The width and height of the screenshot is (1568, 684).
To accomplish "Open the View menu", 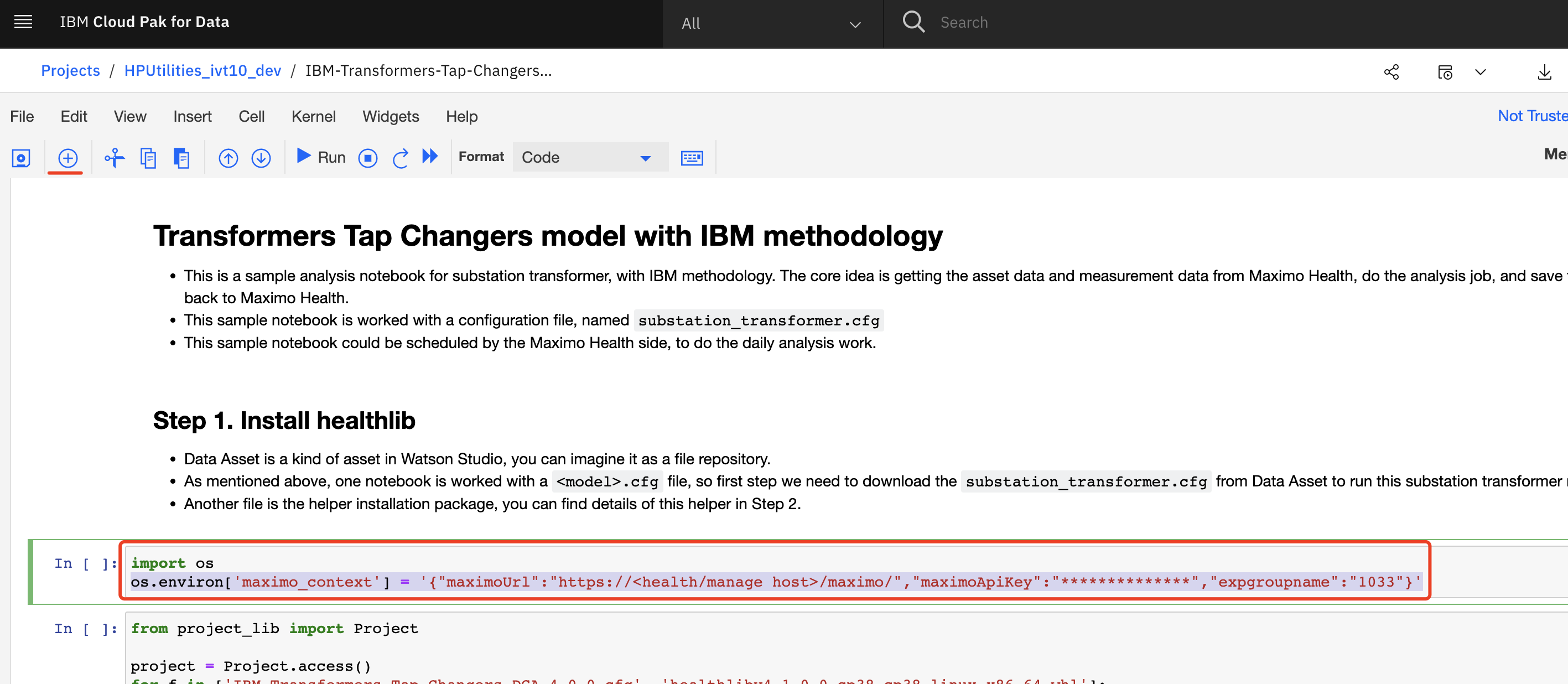I will point(129,116).
